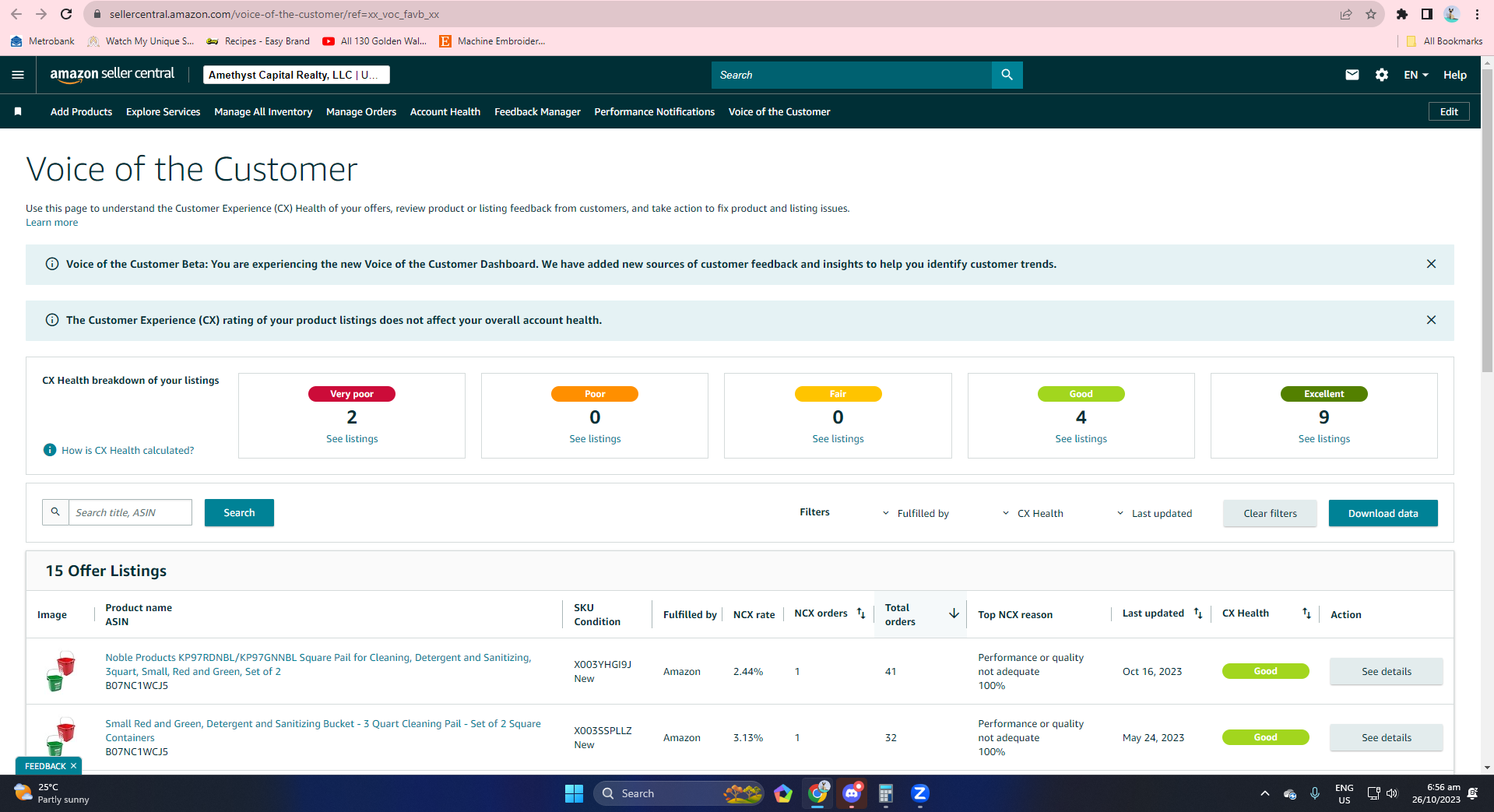This screenshot has width=1494, height=812.
Task: Select Voice of the Customer nav item
Action: click(779, 111)
